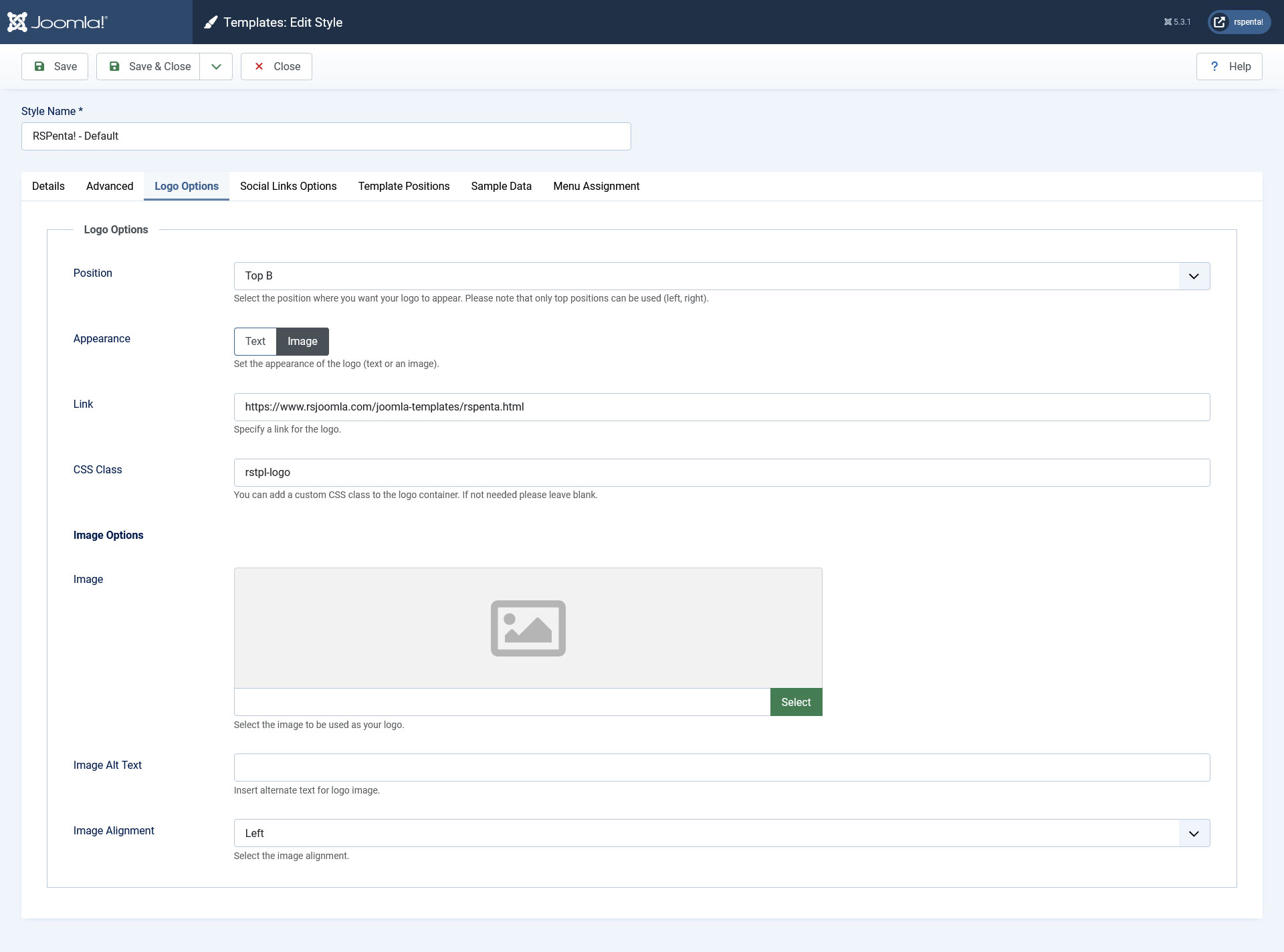Go to the Menu Assignment tab
Image resolution: width=1284 pixels, height=952 pixels.
(596, 186)
